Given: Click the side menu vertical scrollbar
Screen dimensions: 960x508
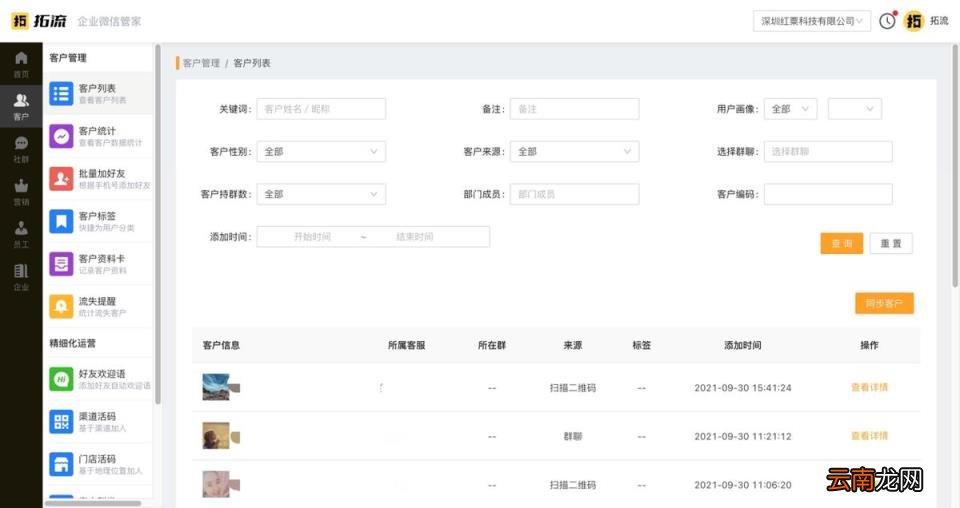Looking at the screenshot, I should tap(158, 224).
